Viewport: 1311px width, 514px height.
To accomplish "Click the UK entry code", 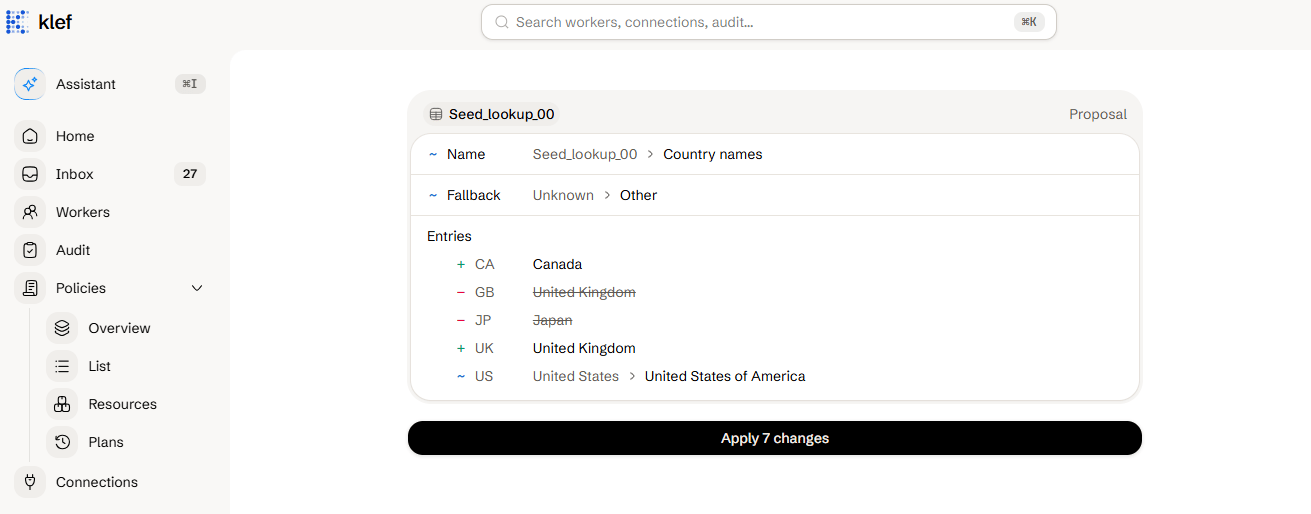I will (x=484, y=348).
